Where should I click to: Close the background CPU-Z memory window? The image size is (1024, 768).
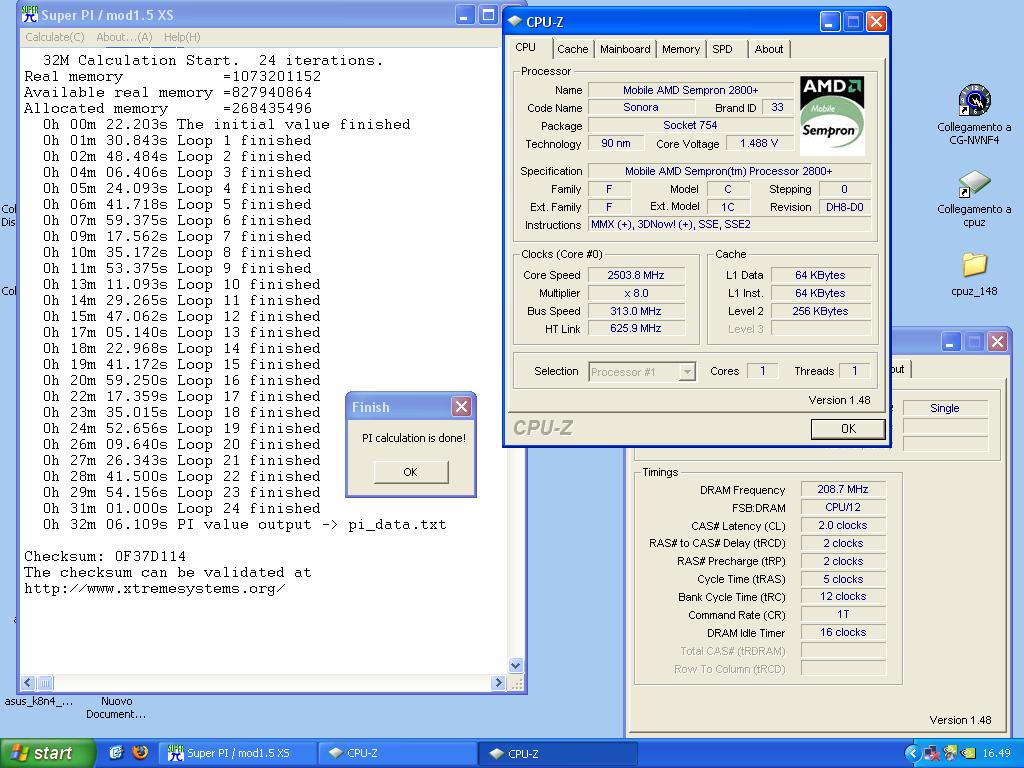997,342
